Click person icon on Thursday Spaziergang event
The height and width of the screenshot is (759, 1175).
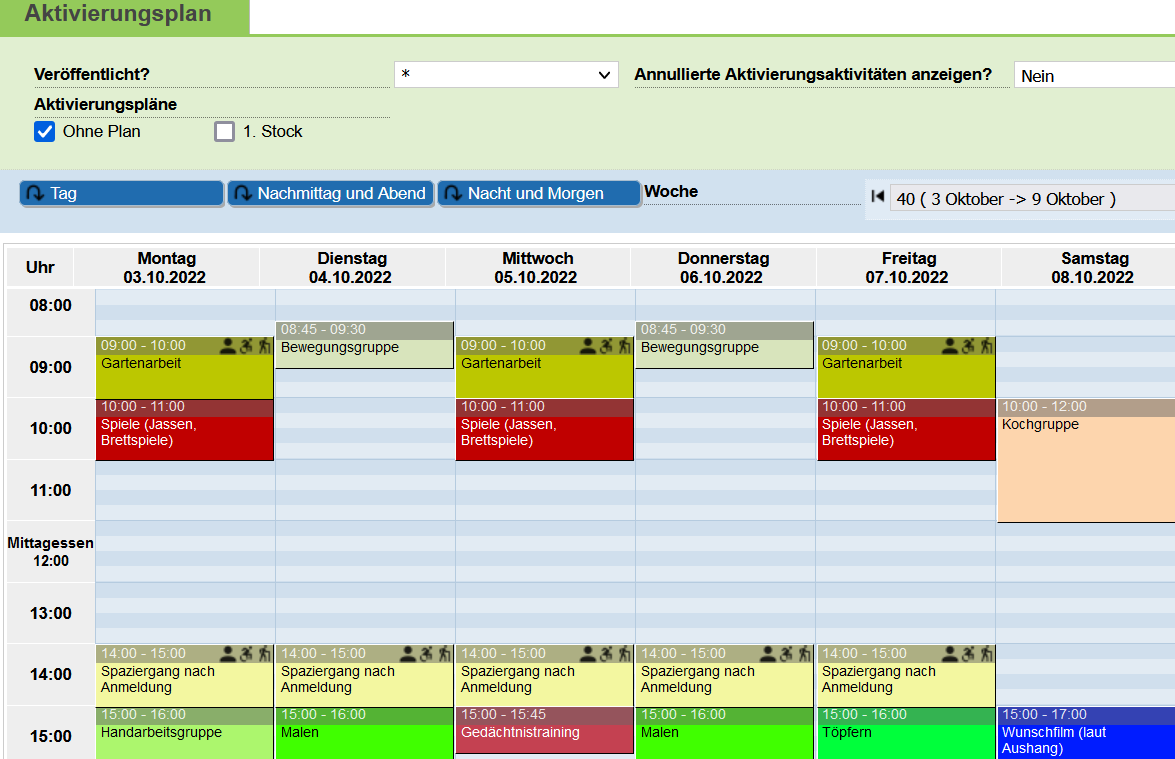768,654
